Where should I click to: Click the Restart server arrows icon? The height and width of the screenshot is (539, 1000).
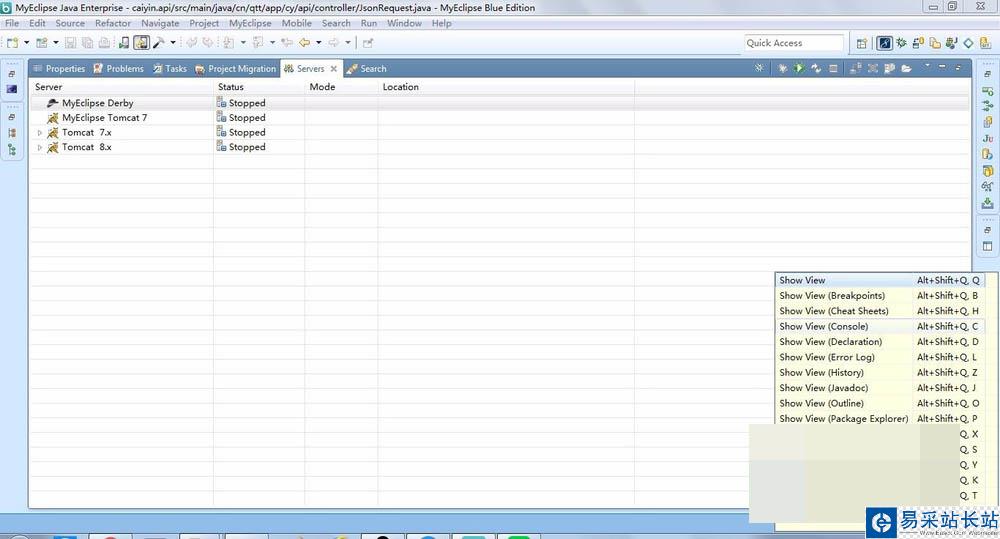(816, 68)
